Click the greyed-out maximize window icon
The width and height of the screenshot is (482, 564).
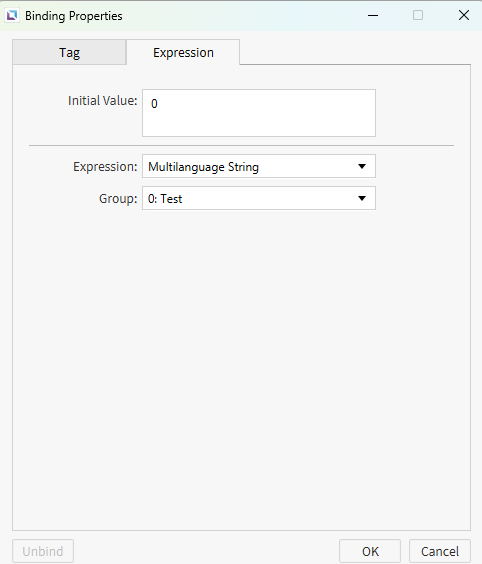pos(418,15)
